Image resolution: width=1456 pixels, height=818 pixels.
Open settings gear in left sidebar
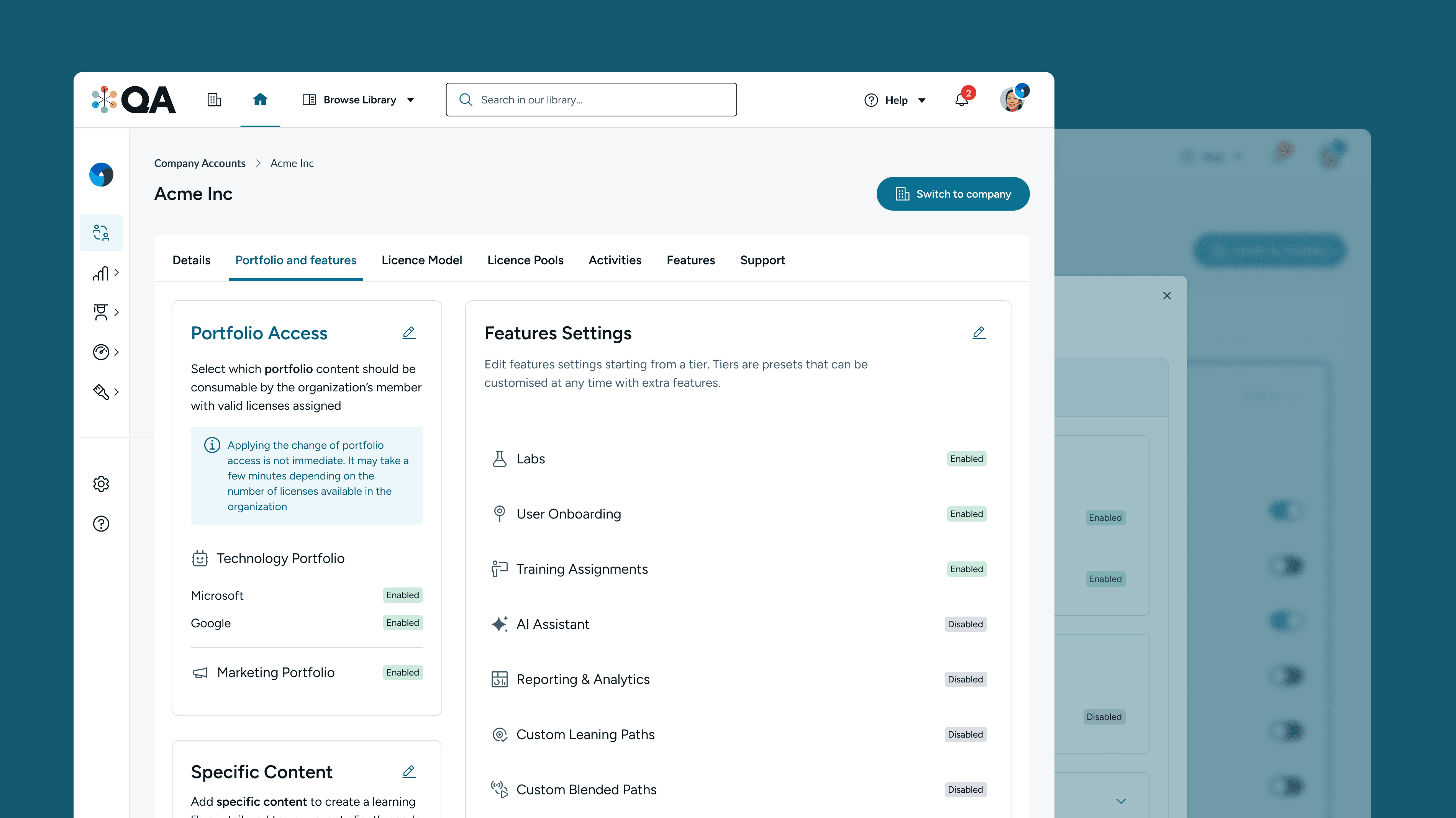tap(101, 484)
